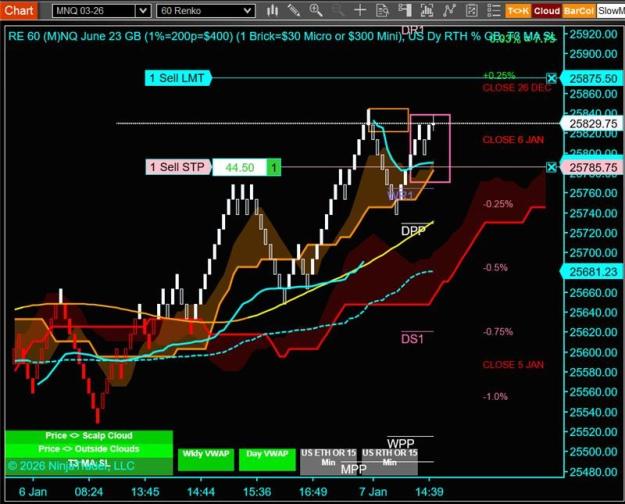Click the Wkly VWAP status box
Viewport: 625px width, 504px height.
coord(206,459)
